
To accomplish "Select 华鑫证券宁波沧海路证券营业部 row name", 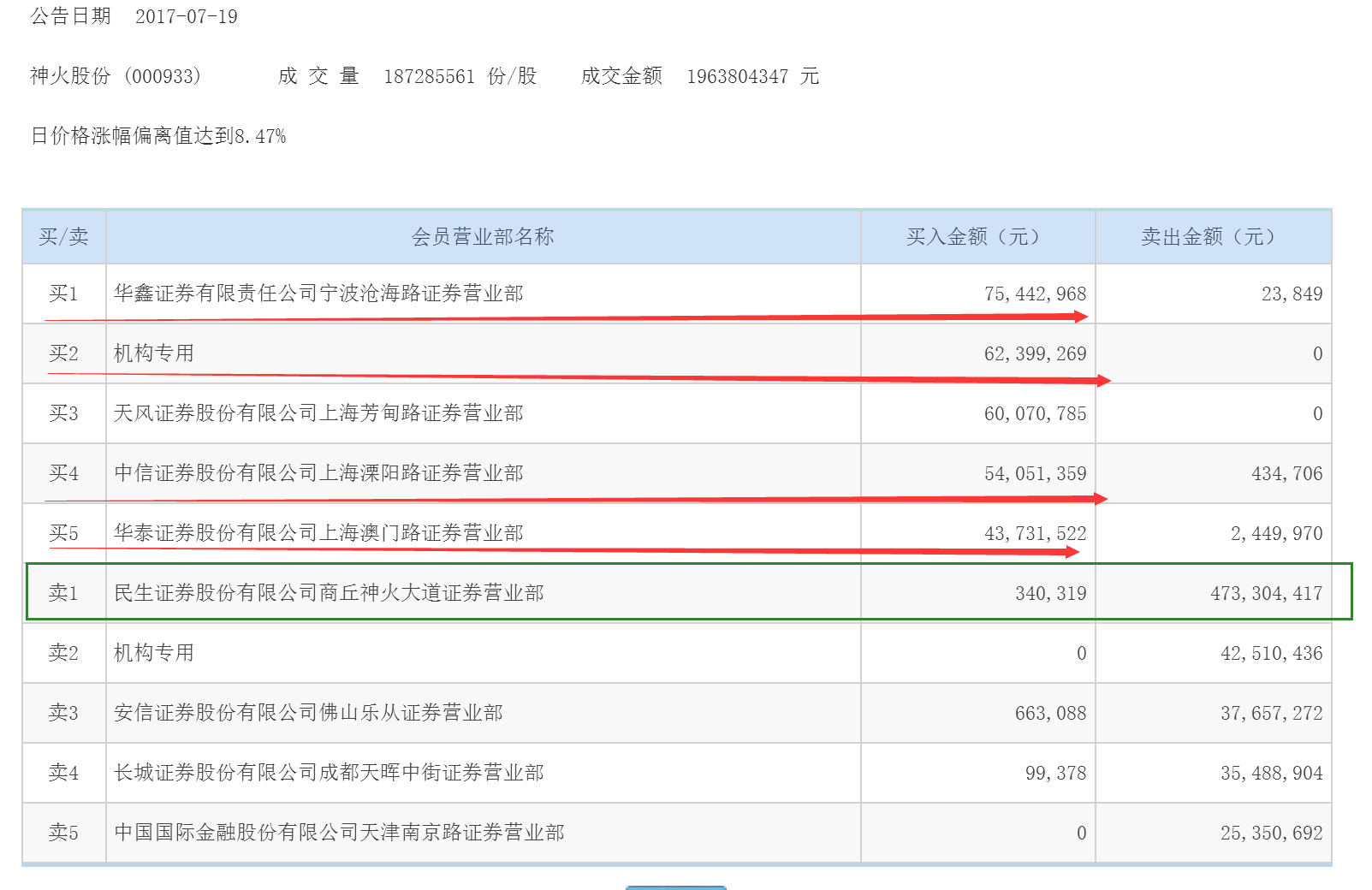I will coord(318,294).
